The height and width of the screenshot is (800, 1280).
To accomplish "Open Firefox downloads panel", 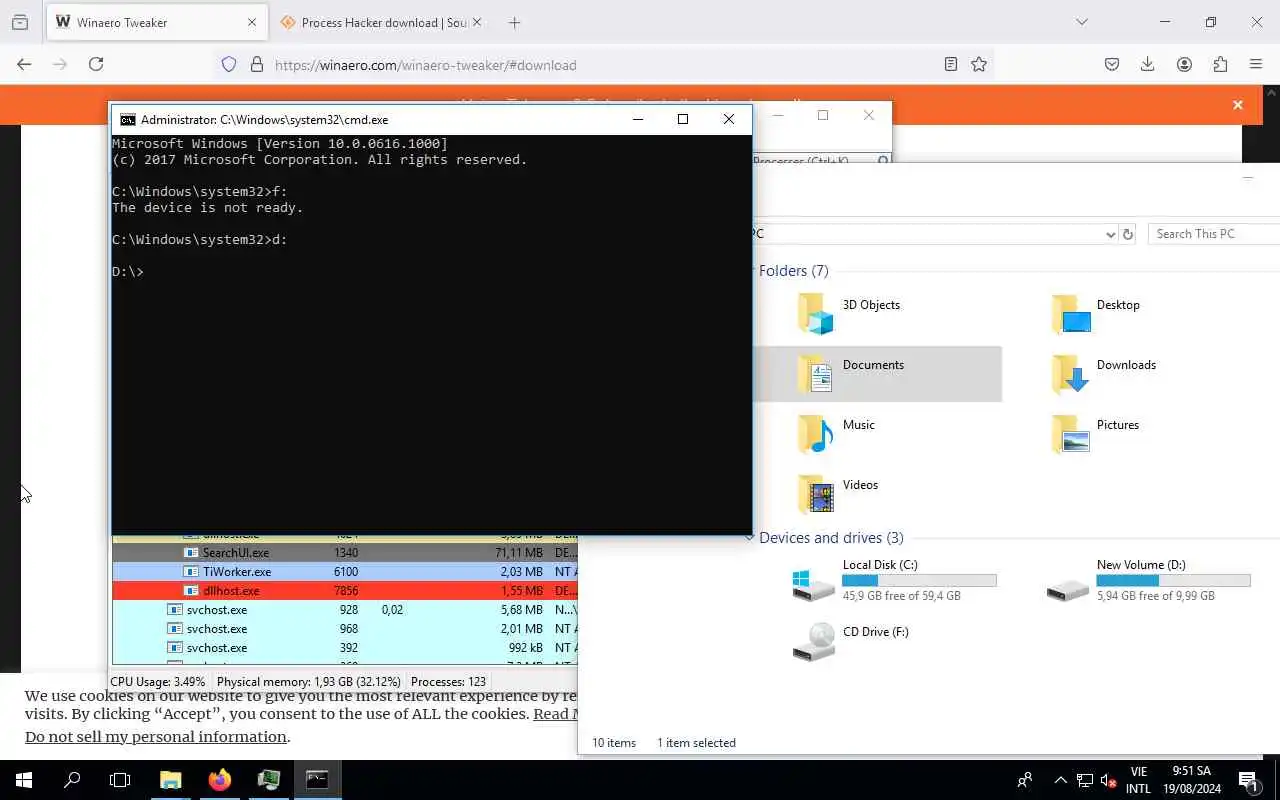I will point(1148,64).
